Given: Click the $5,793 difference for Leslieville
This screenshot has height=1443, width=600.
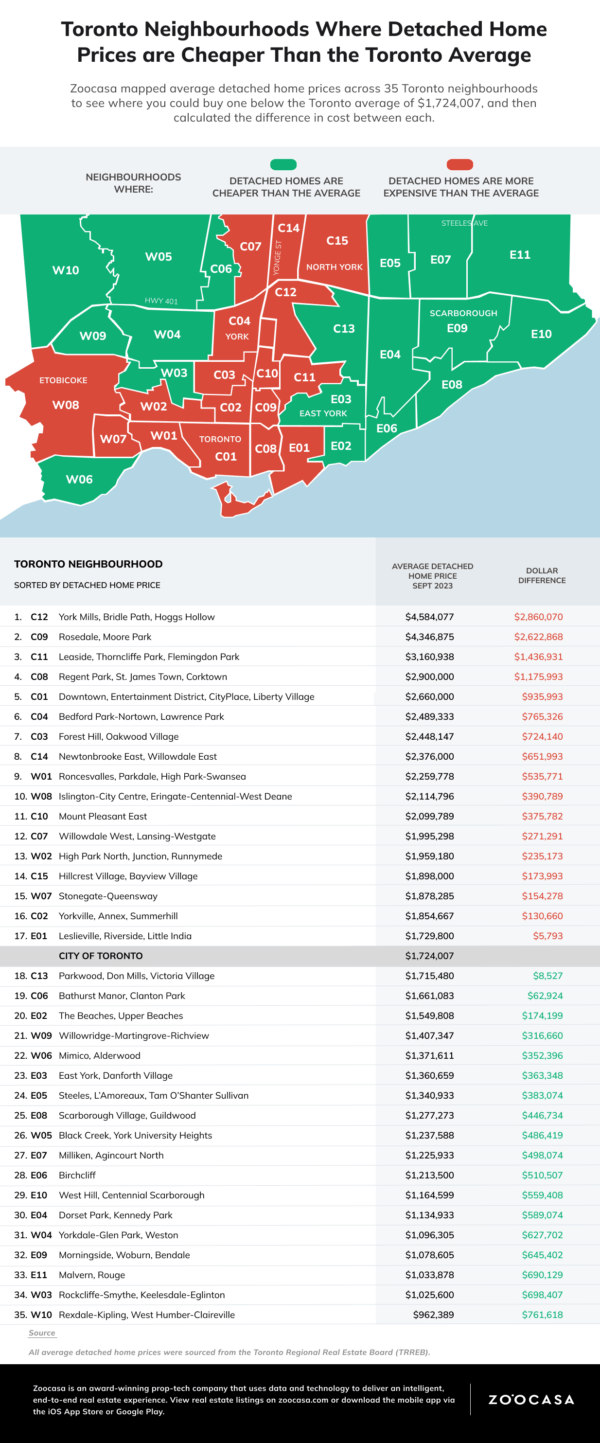Looking at the screenshot, I should coord(550,936).
